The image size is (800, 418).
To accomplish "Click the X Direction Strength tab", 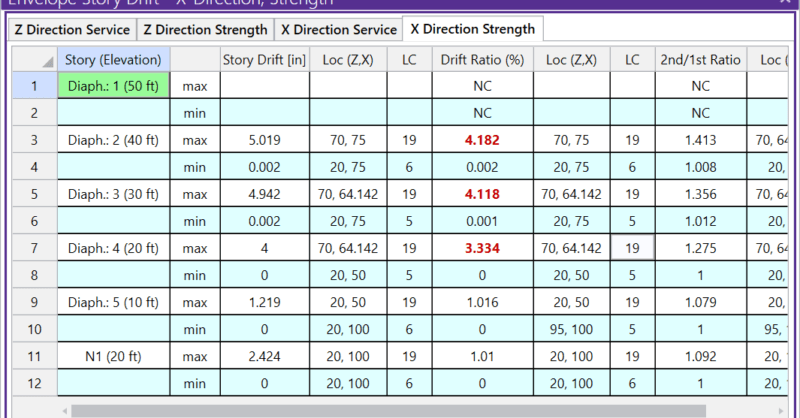I will click(473, 29).
